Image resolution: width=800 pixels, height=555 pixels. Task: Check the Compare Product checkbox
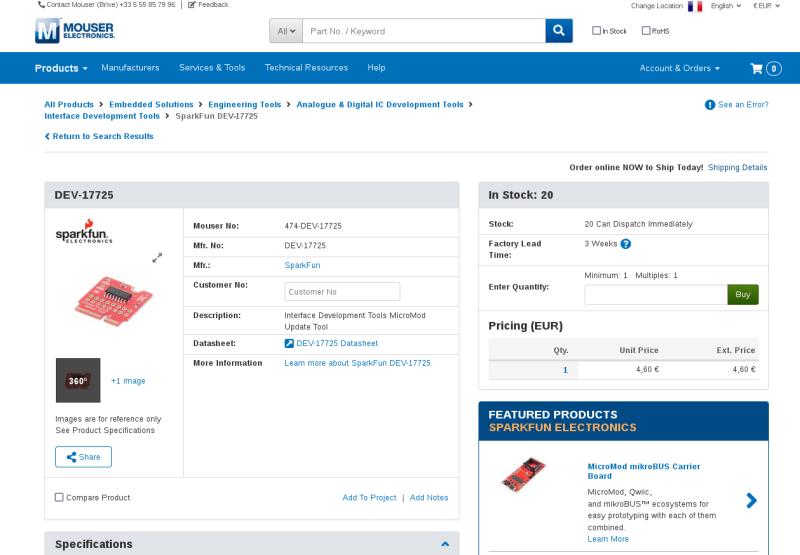coord(59,497)
